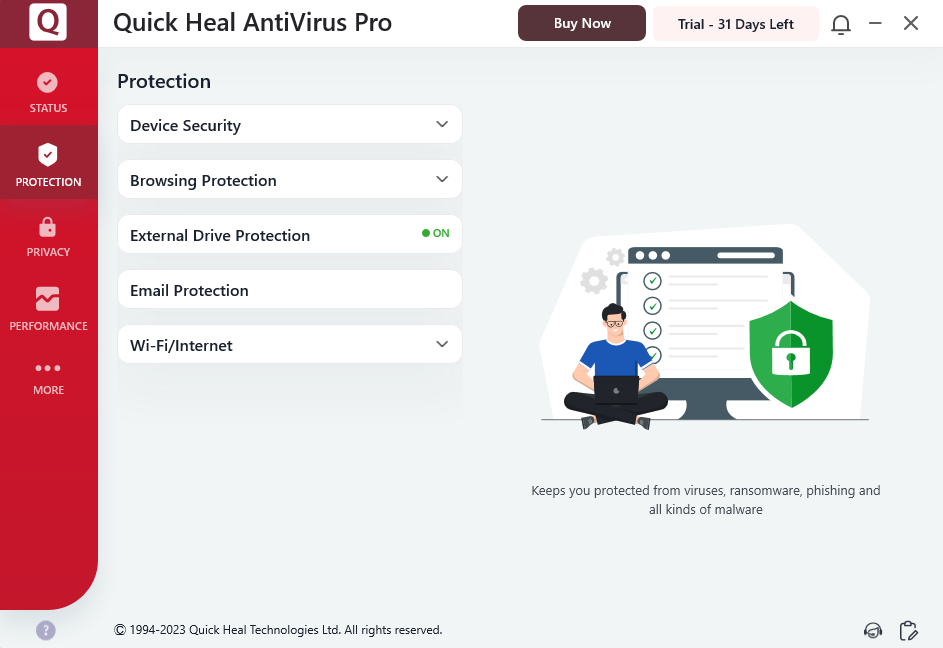
Task: Click the help question mark icon
Action: 46,630
